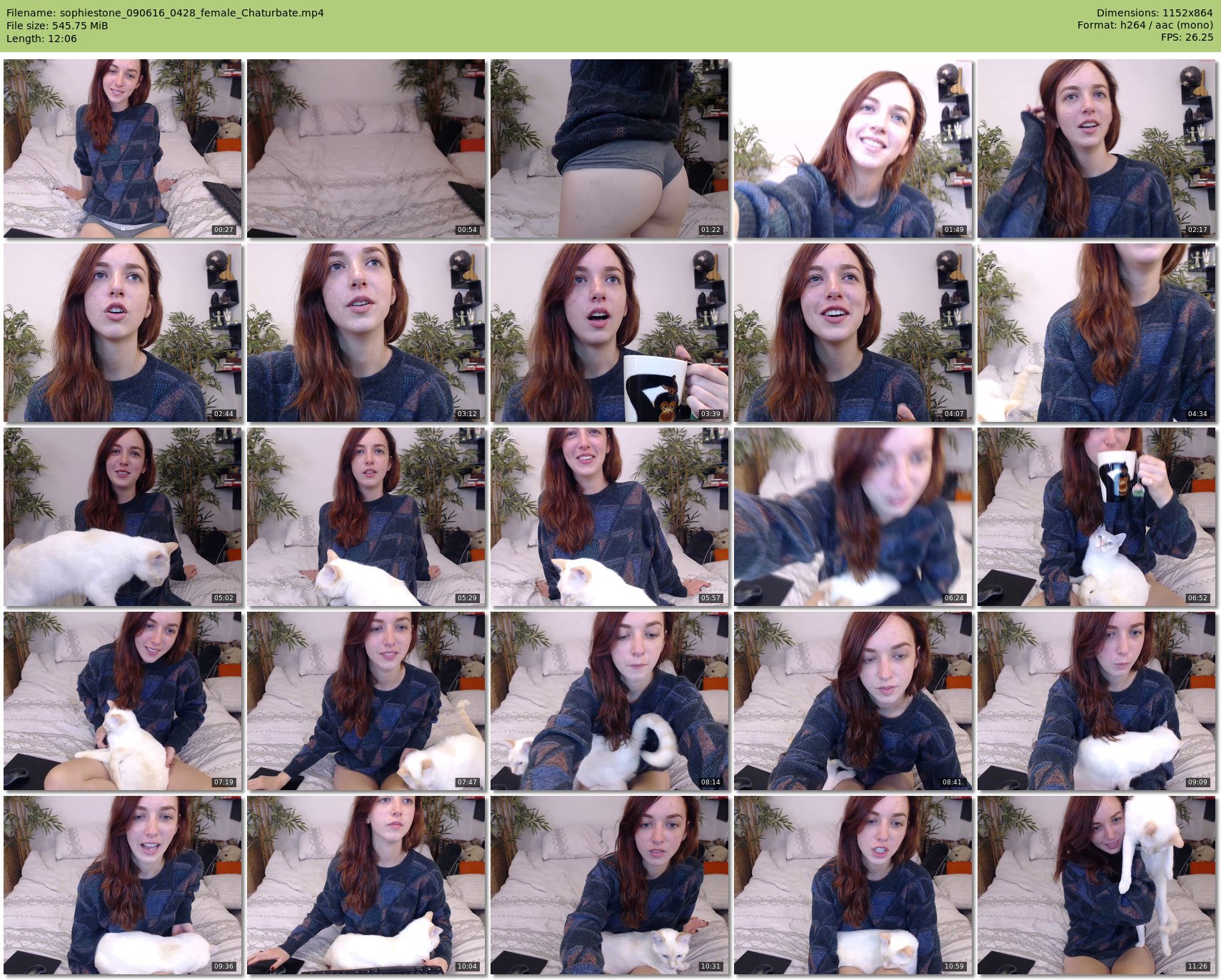Select the 'File size: 545.75 MiB' text
The height and width of the screenshot is (980, 1221).
(57, 26)
